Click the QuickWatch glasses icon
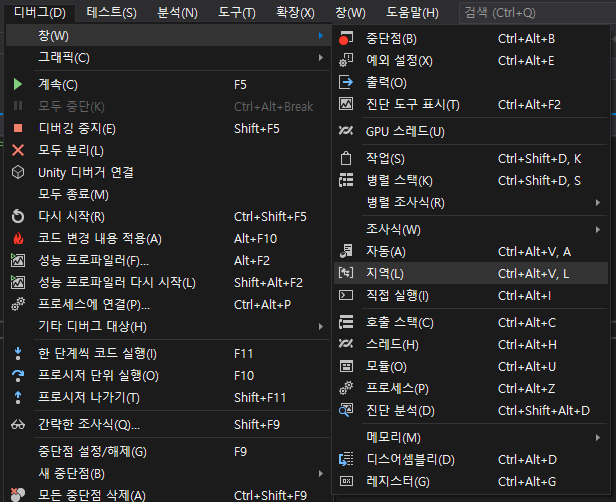Screen dimensions: 616x502 click(x=18, y=425)
